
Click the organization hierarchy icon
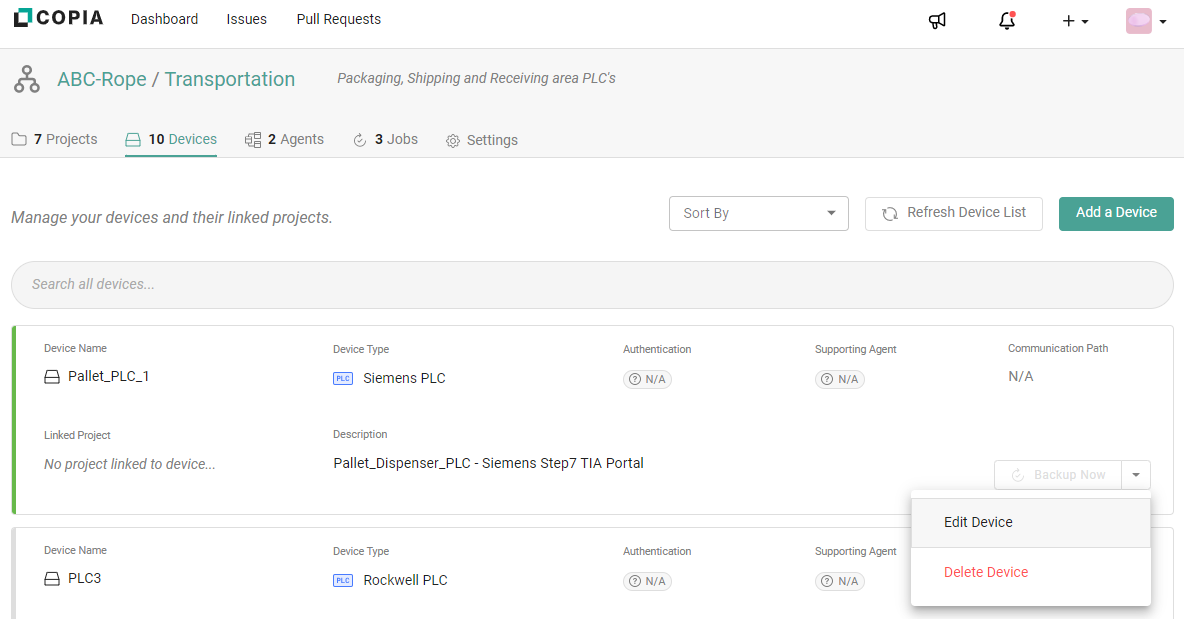[x=27, y=79]
